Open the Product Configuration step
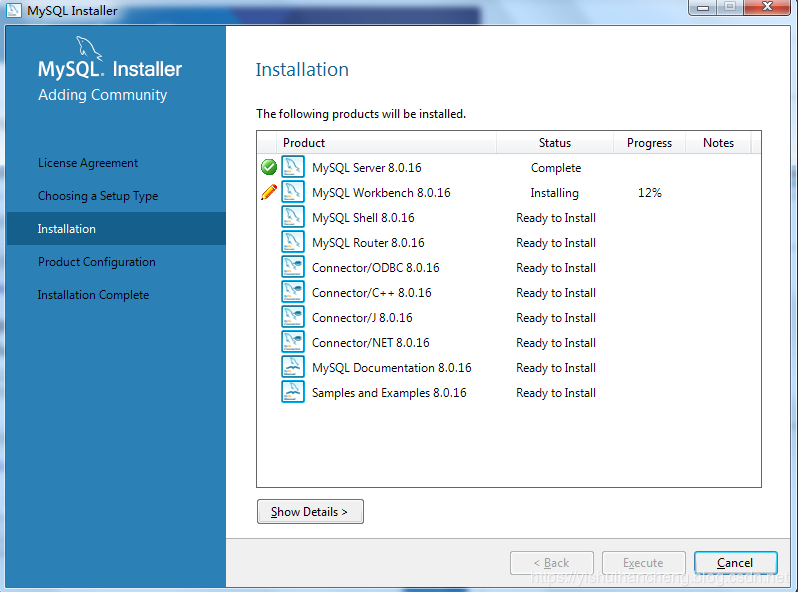Viewport: 798px width, 592px height. 97,262
